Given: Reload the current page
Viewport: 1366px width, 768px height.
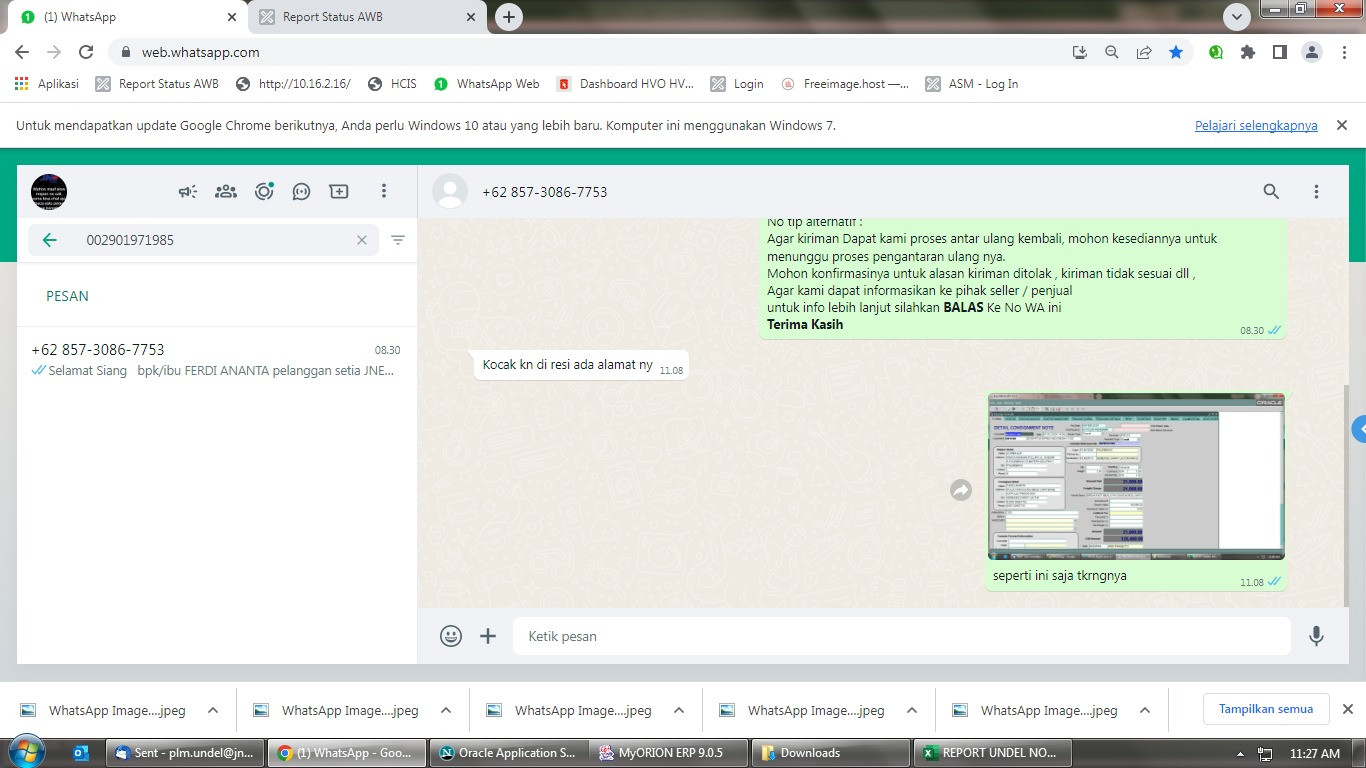Looking at the screenshot, I should click(x=86, y=52).
